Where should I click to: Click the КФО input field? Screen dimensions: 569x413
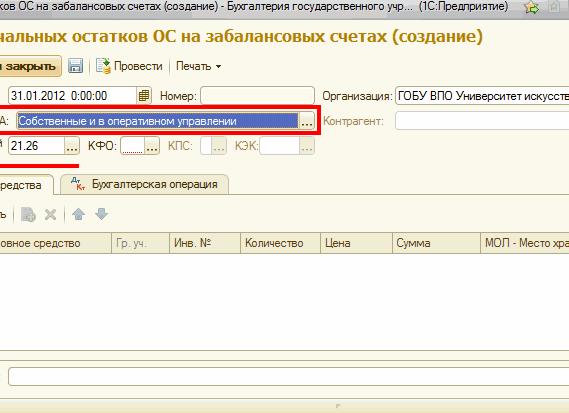133,146
